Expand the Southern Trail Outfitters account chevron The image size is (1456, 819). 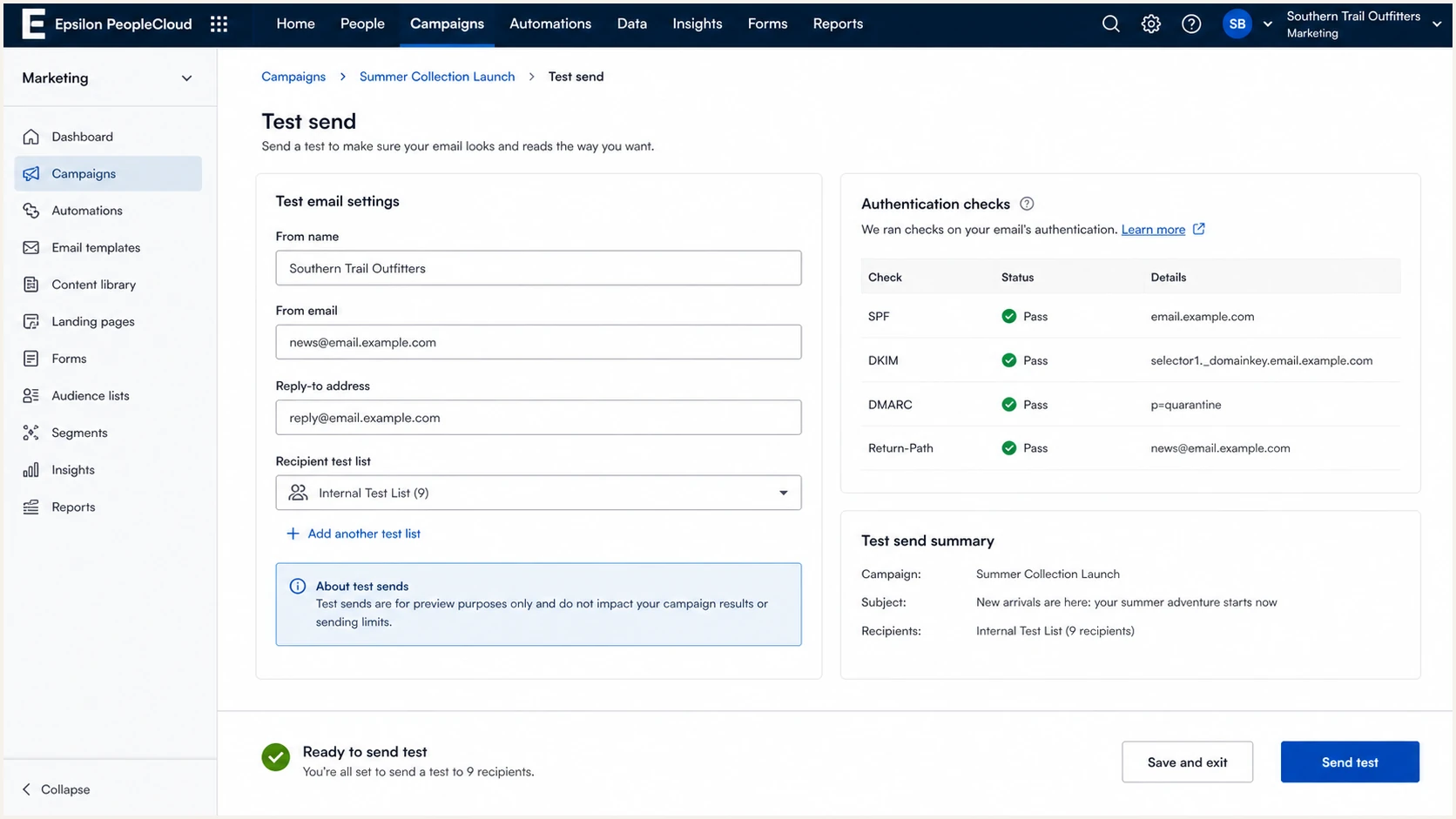point(1436,24)
